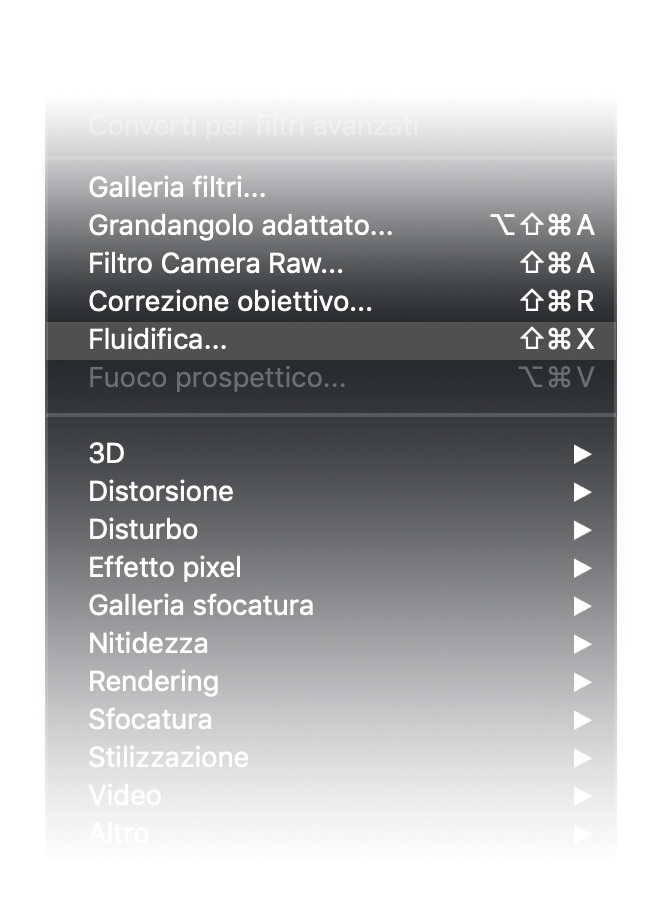
Task: Click Converti per filtri avanzati
Action: [253, 127]
